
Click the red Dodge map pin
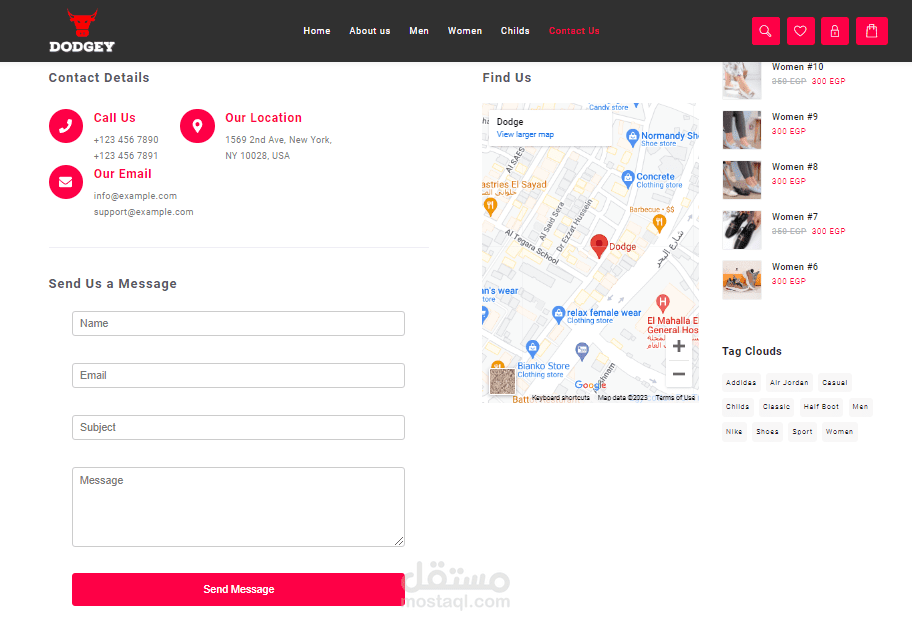coord(598,246)
